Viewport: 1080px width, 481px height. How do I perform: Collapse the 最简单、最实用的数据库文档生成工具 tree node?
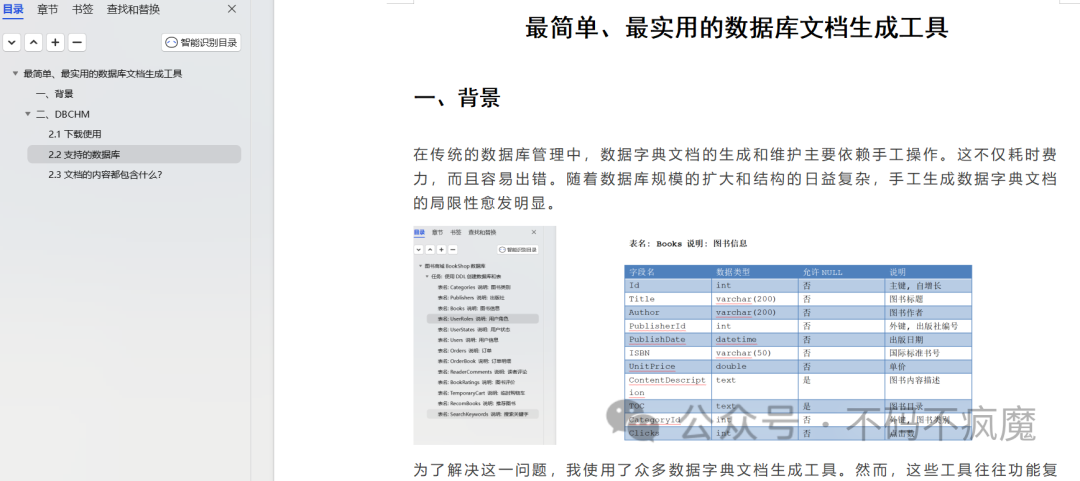coord(15,74)
